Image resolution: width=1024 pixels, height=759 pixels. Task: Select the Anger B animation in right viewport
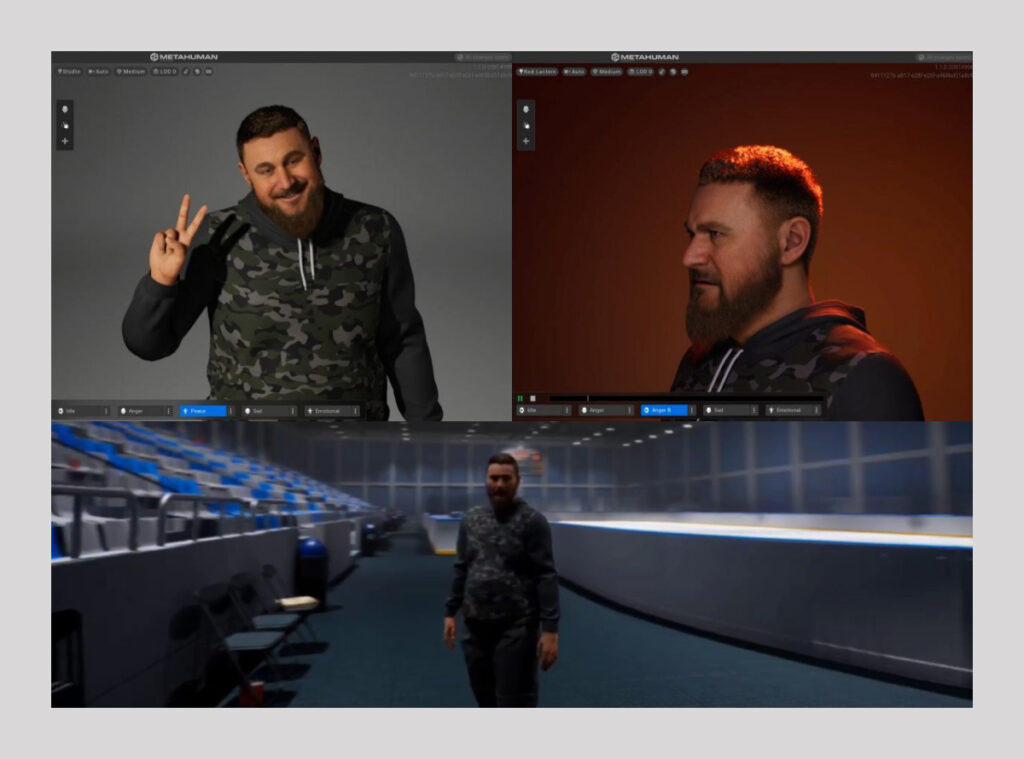pos(667,410)
